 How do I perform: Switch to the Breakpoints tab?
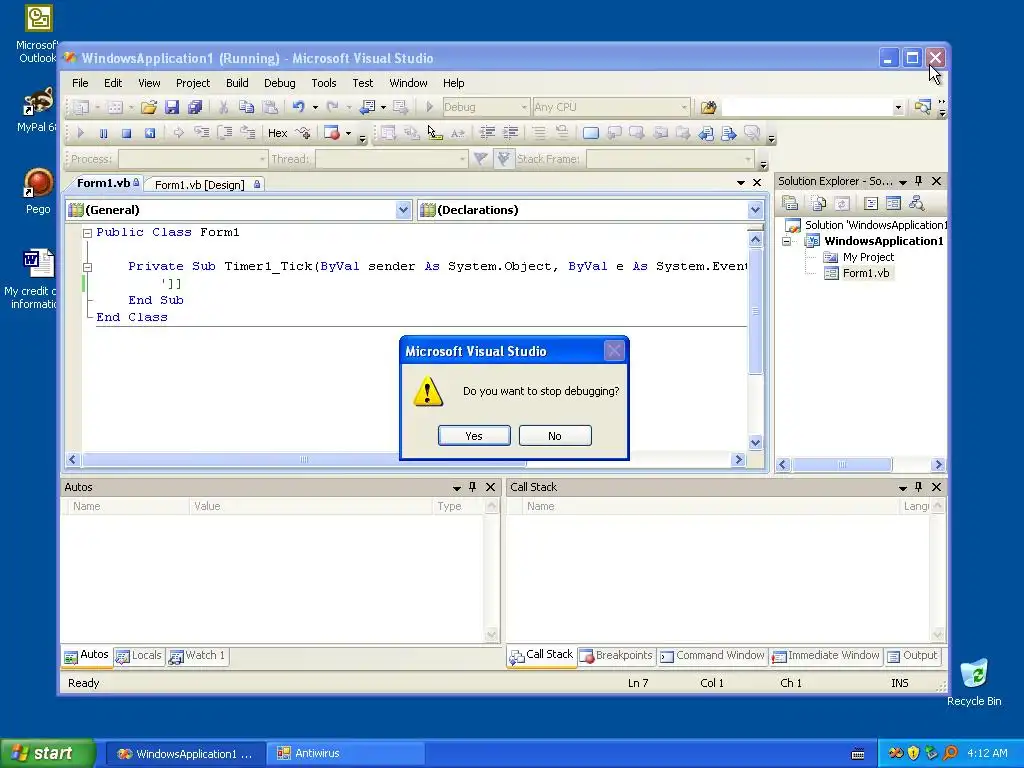click(616, 656)
